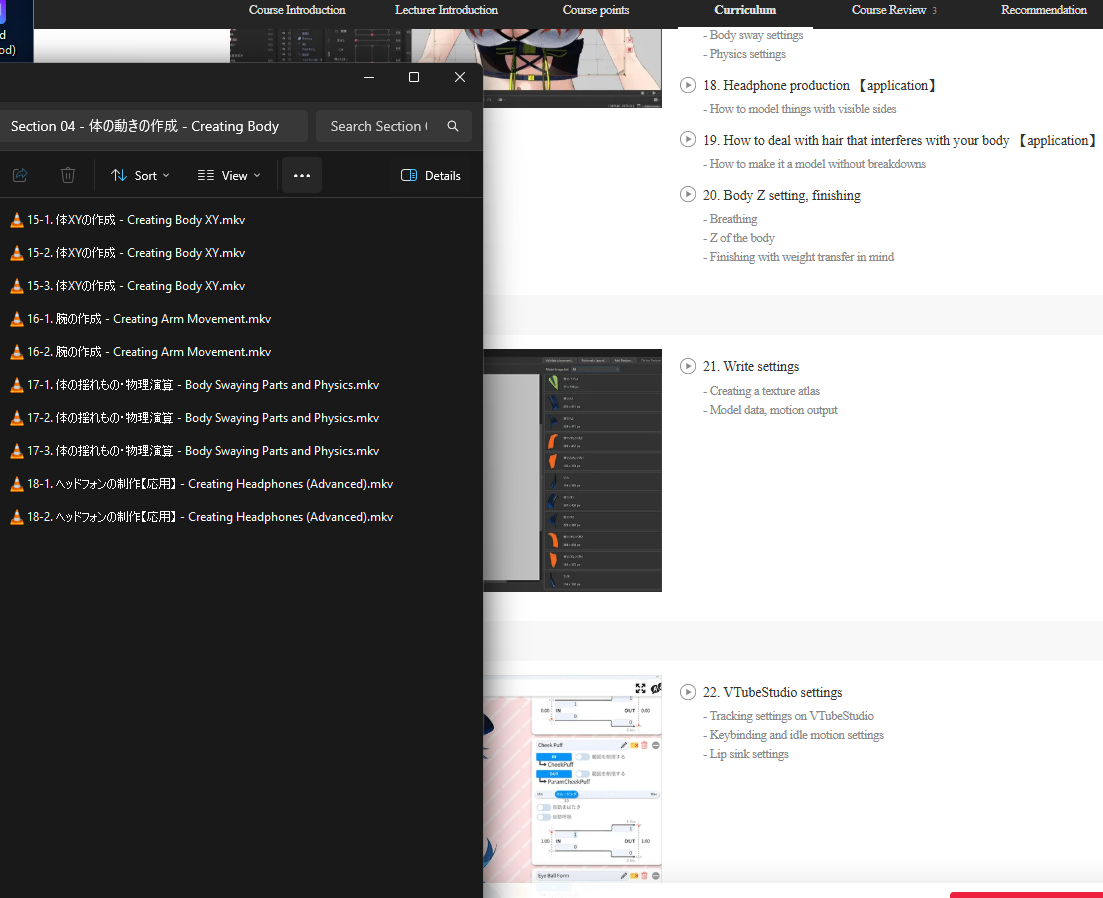Open the Course Review tab
1103x898 pixels.
pos(894,10)
